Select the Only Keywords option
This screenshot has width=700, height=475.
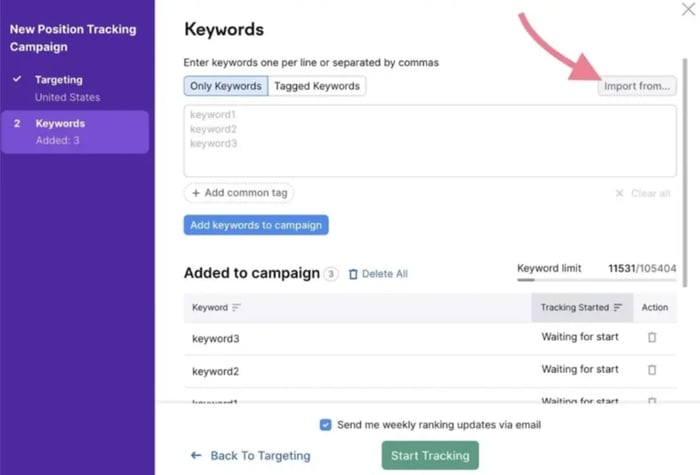(225, 86)
